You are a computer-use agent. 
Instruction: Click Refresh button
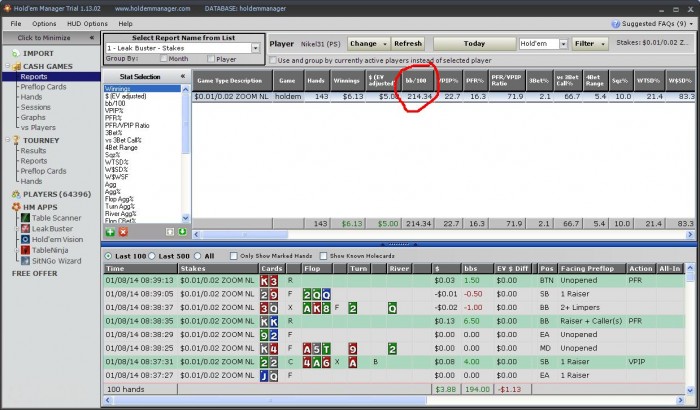pyautogui.click(x=408, y=43)
